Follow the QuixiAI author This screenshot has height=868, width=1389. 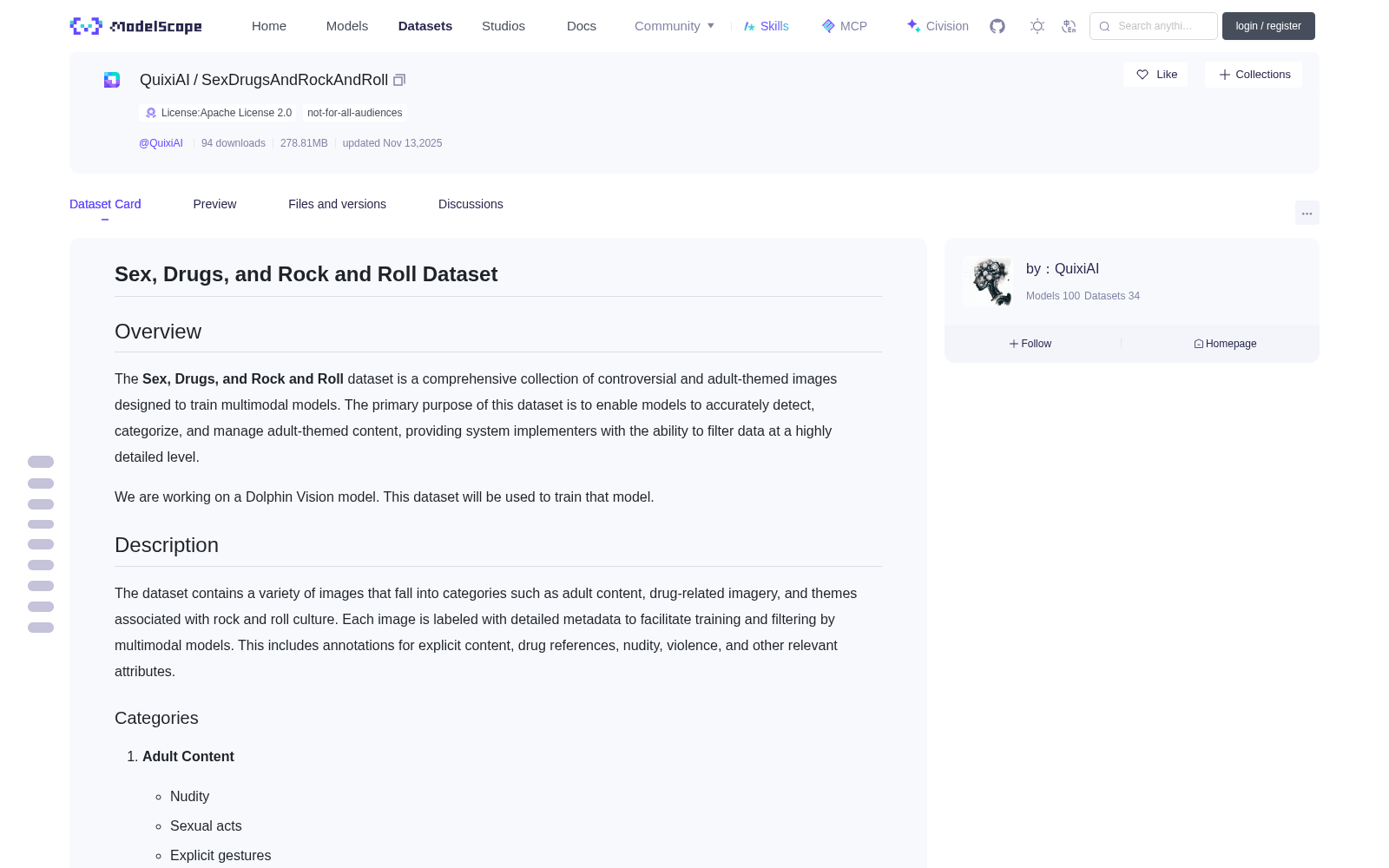(x=1030, y=344)
